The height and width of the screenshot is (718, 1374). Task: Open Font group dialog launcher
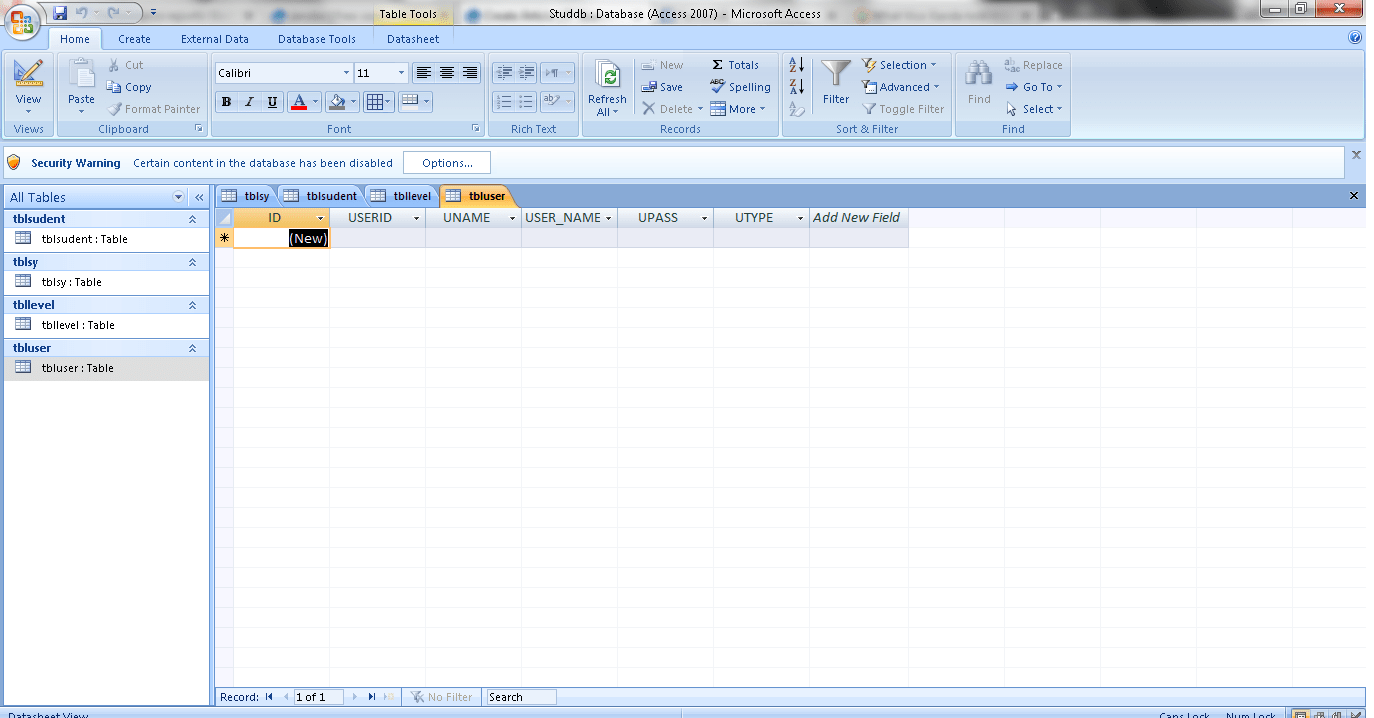pos(476,129)
